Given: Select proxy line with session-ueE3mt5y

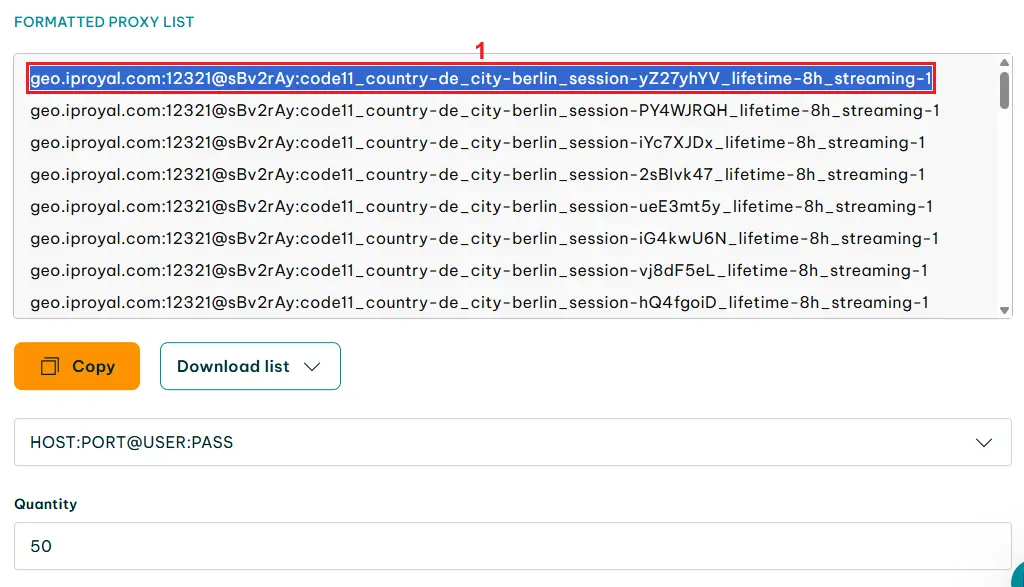Looking at the screenshot, I should point(481,206).
